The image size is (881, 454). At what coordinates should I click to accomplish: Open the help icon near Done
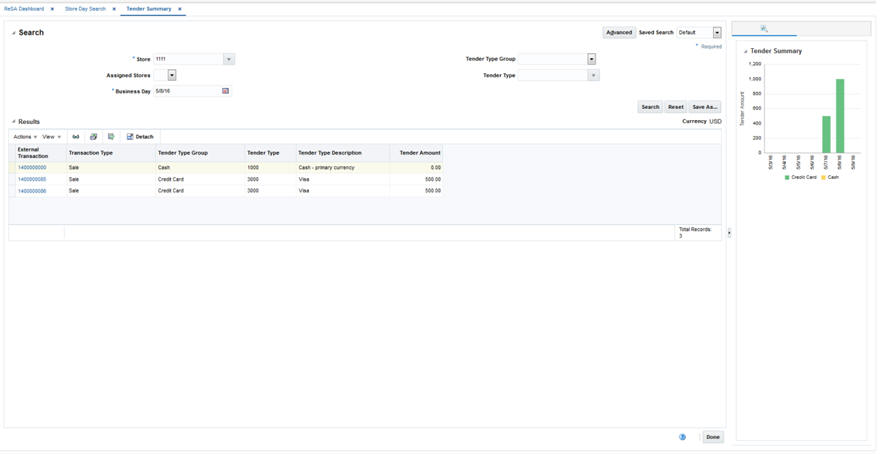(x=683, y=437)
